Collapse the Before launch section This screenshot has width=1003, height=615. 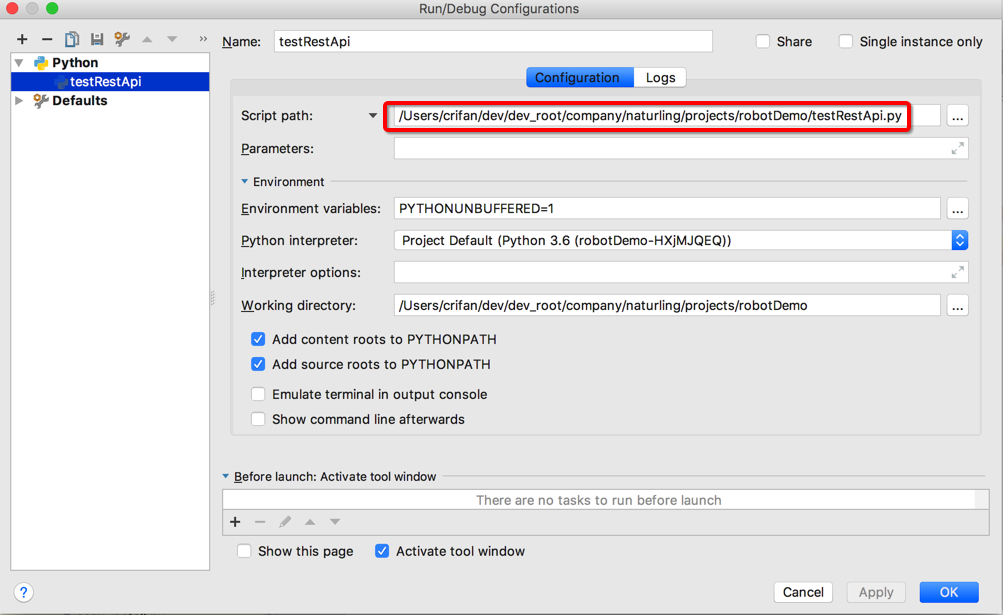226,477
